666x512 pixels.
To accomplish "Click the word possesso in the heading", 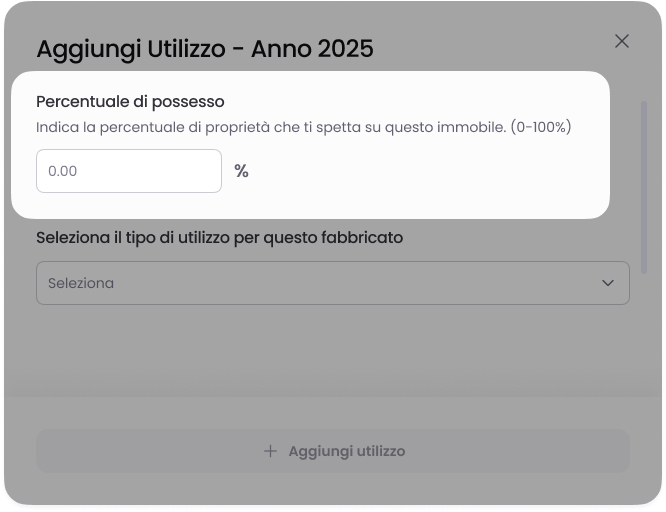I will [x=188, y=102].
